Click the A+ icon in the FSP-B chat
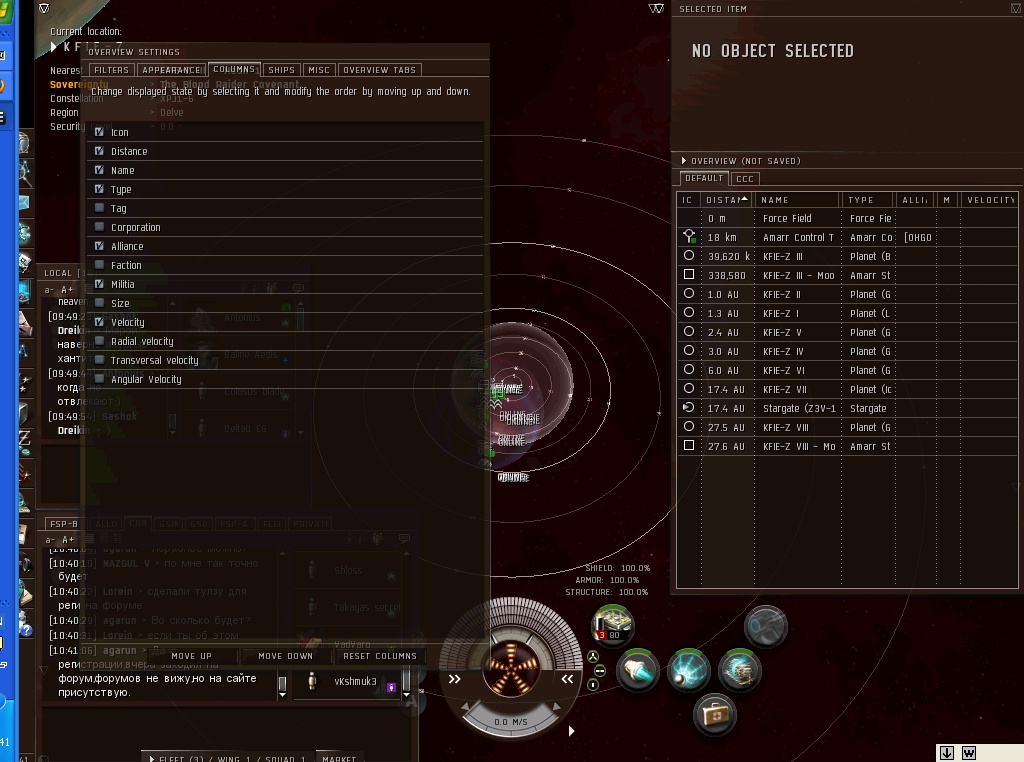1024x762 pixels. click(68, 540)
